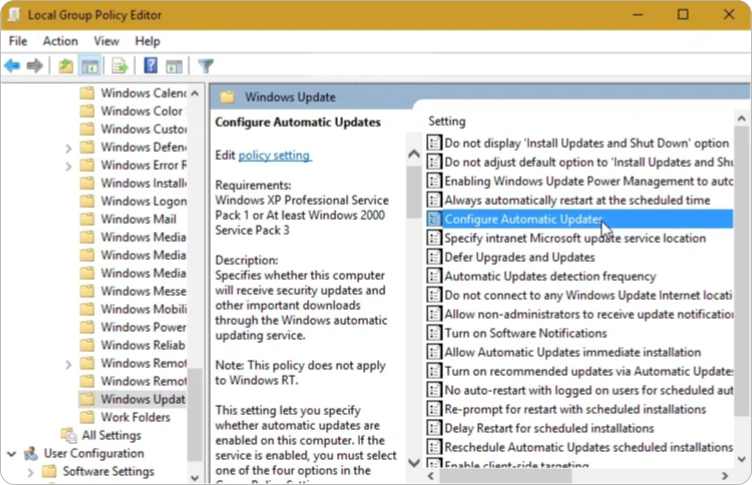Click the User Configuration icon in the tree
Screen dimensions: 752x485
point(31,453)
